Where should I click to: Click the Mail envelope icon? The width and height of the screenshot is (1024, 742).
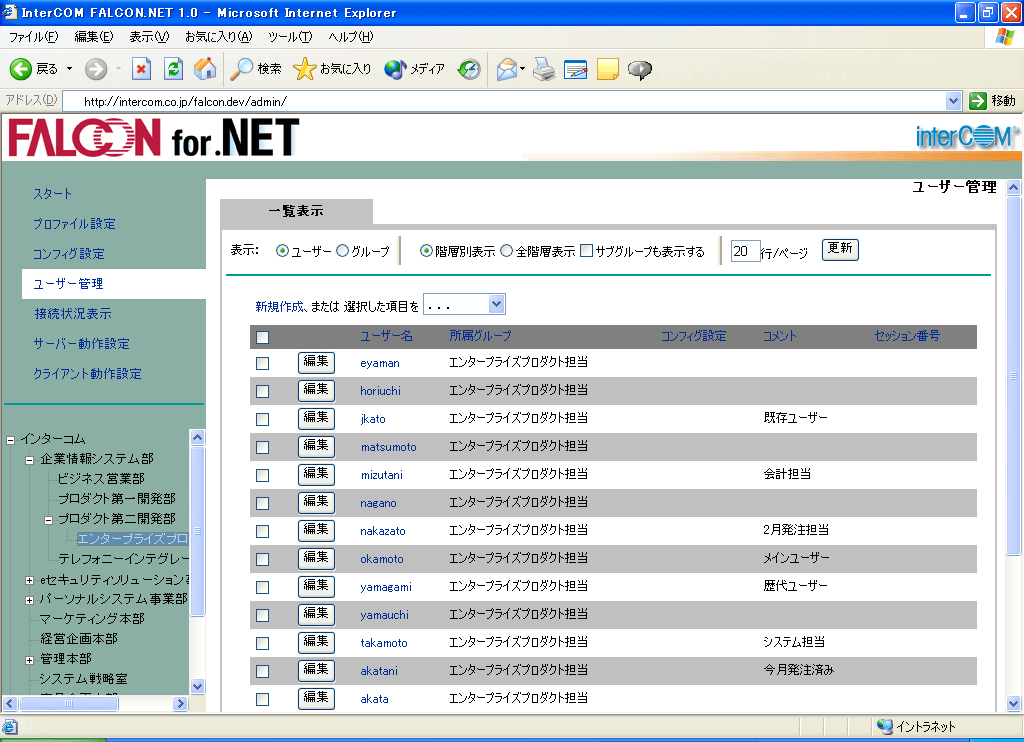(x=506, y=69)
